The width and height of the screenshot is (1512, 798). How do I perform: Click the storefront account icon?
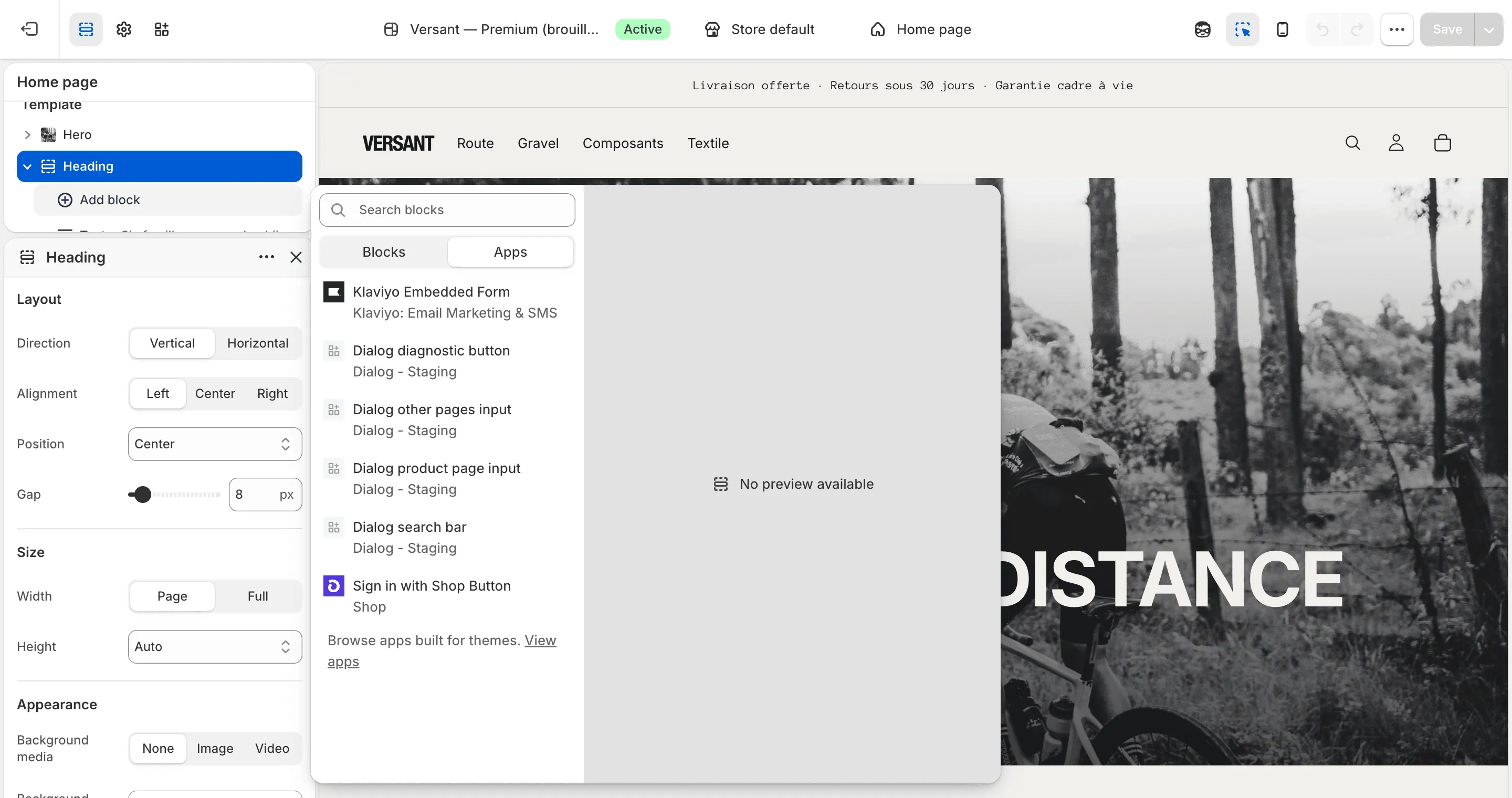click(x=1396, y=143)
